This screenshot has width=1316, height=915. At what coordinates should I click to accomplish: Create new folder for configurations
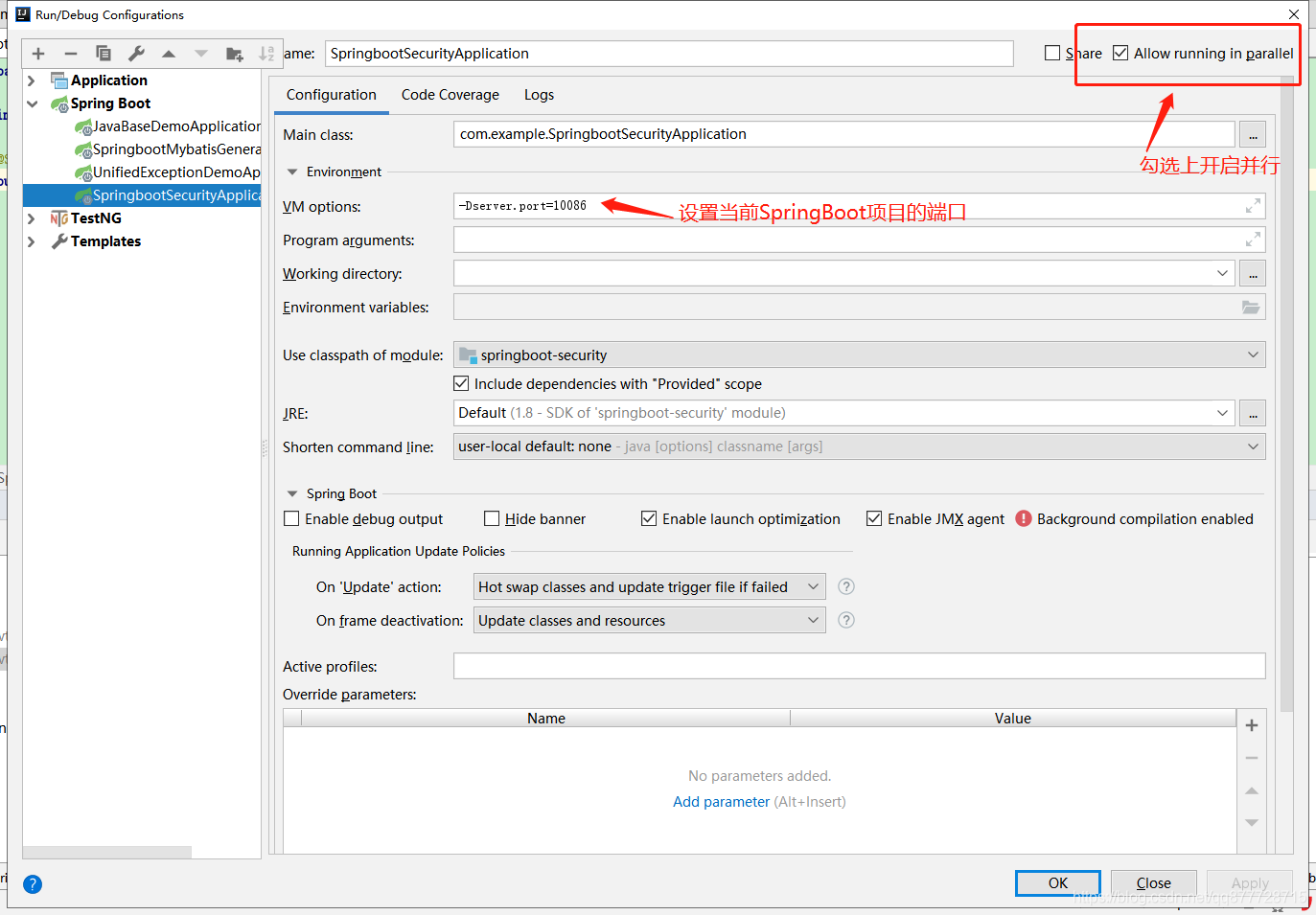[234, 54]
